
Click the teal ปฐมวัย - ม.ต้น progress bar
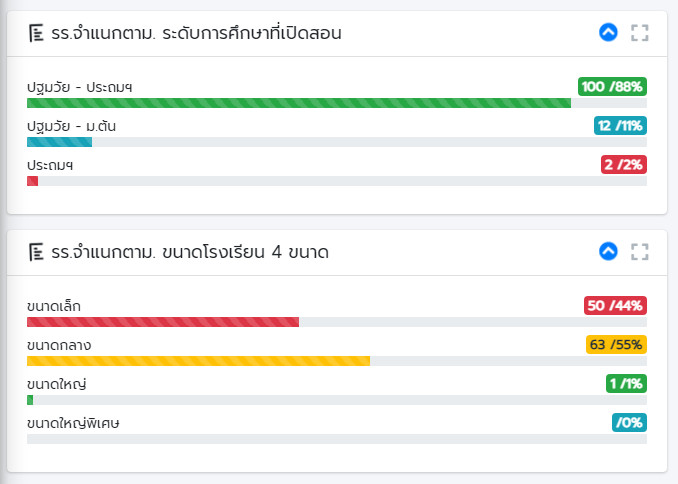[59, 142]
